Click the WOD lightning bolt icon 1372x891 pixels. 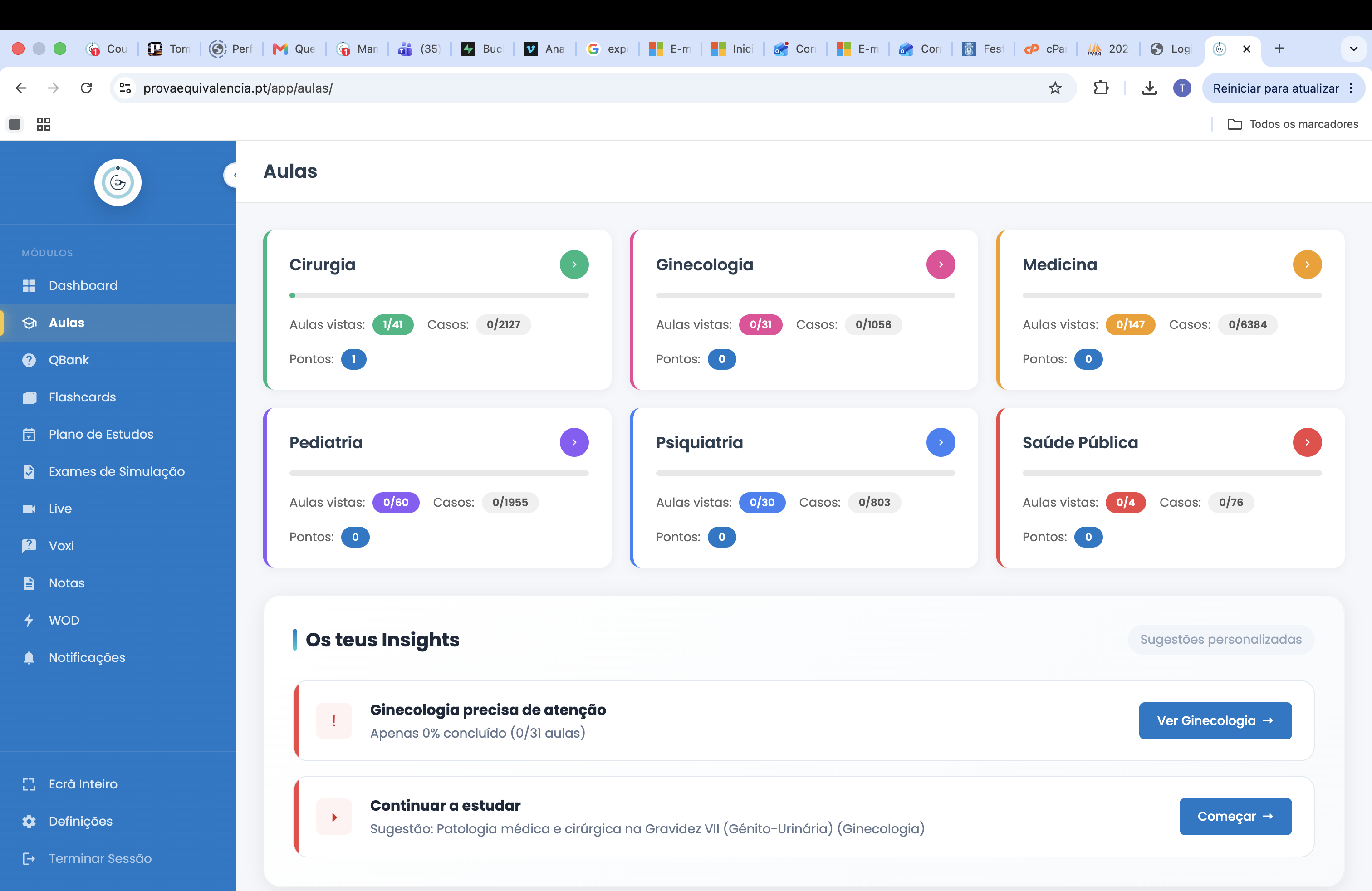29,620
